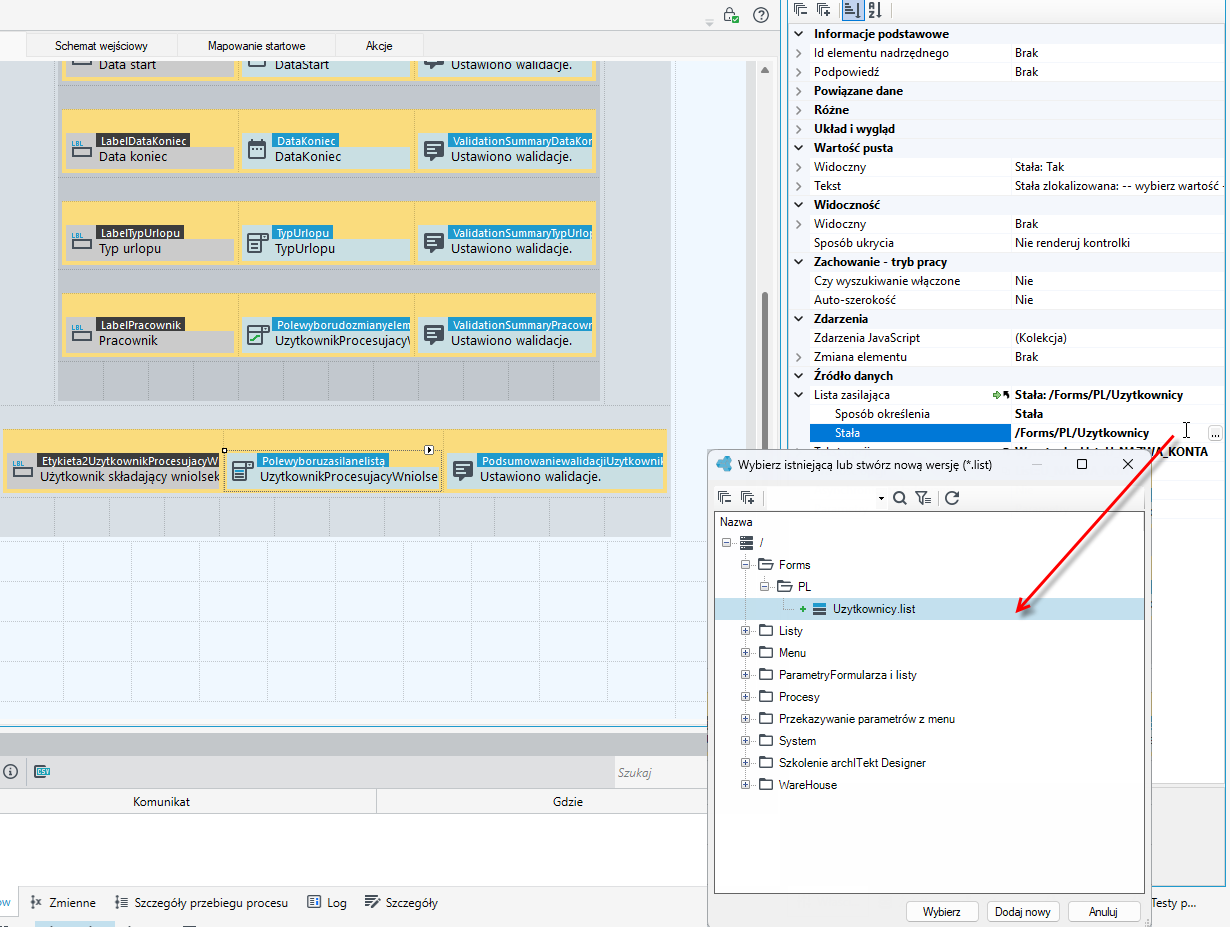Open the search dropdown in the list dialog

coord(881,498)
